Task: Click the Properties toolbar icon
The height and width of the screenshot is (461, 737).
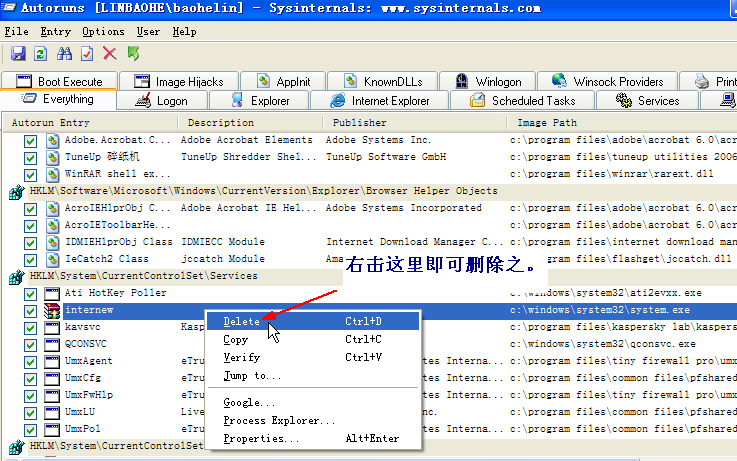Action: [87, 54]
